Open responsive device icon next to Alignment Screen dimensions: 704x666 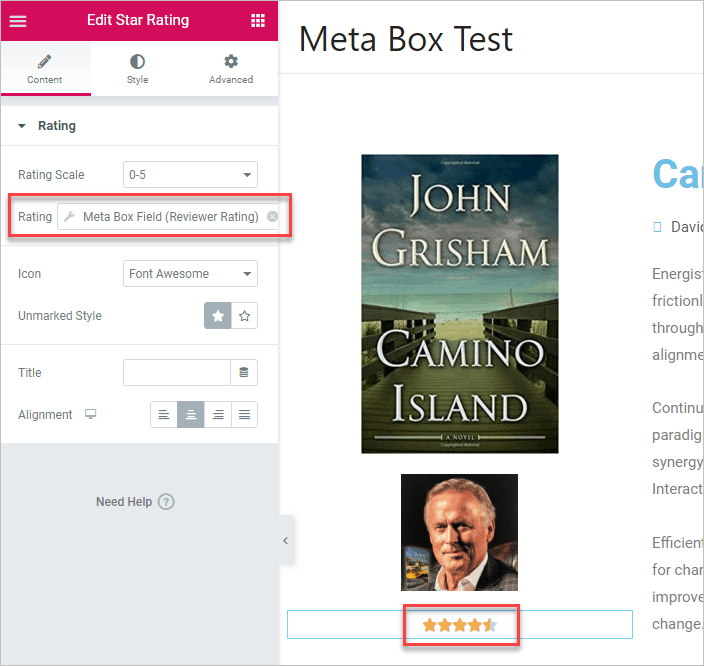91,415
